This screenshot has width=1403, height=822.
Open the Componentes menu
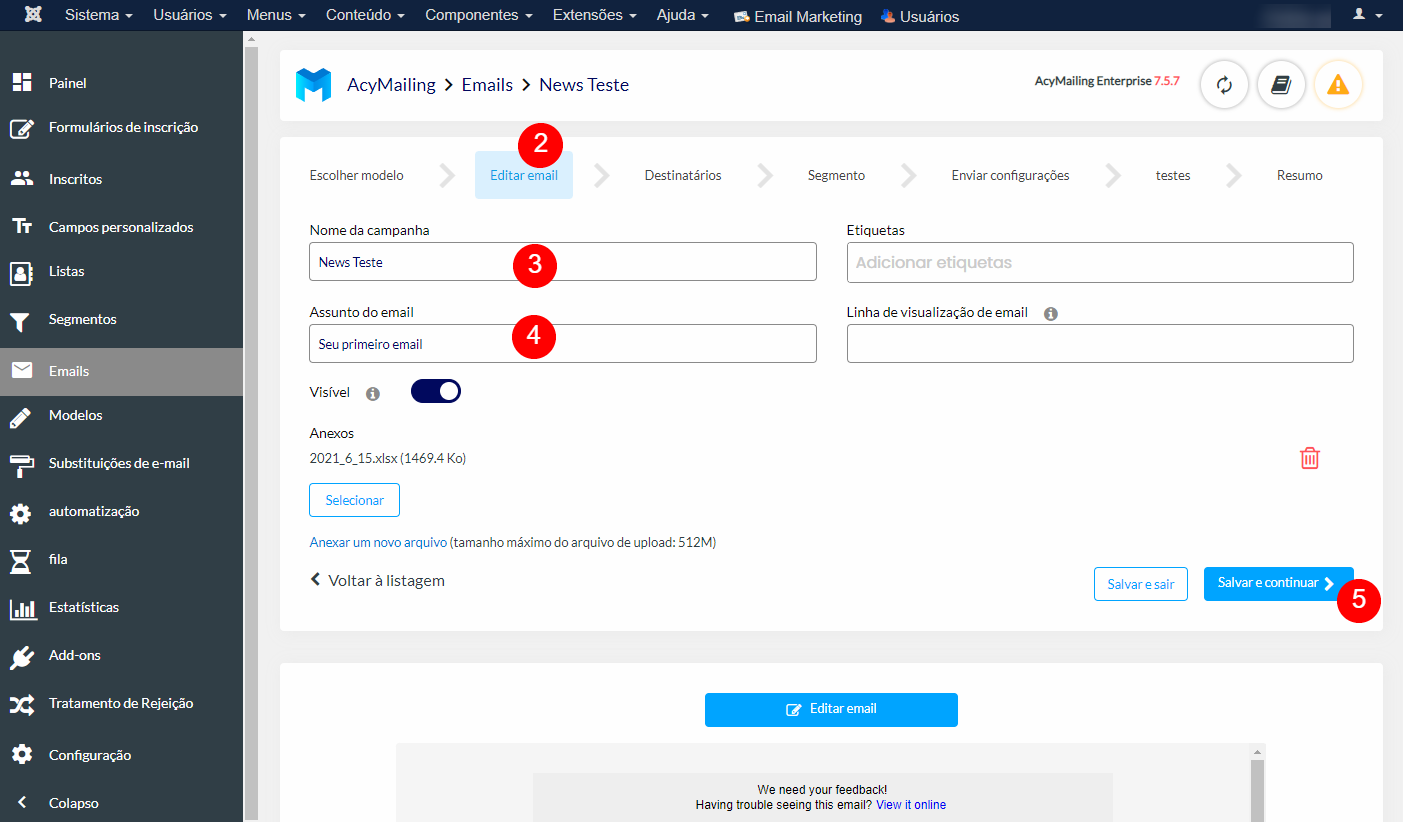(x=478, y=15)
